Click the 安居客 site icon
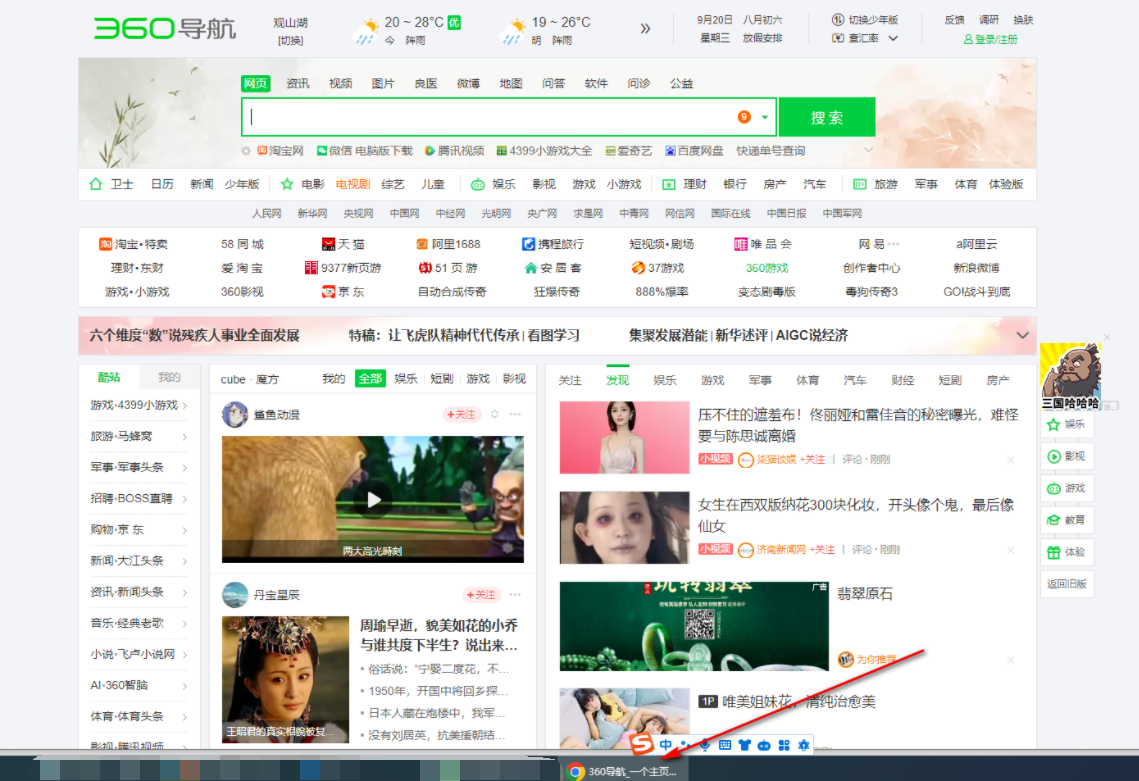 531,268
